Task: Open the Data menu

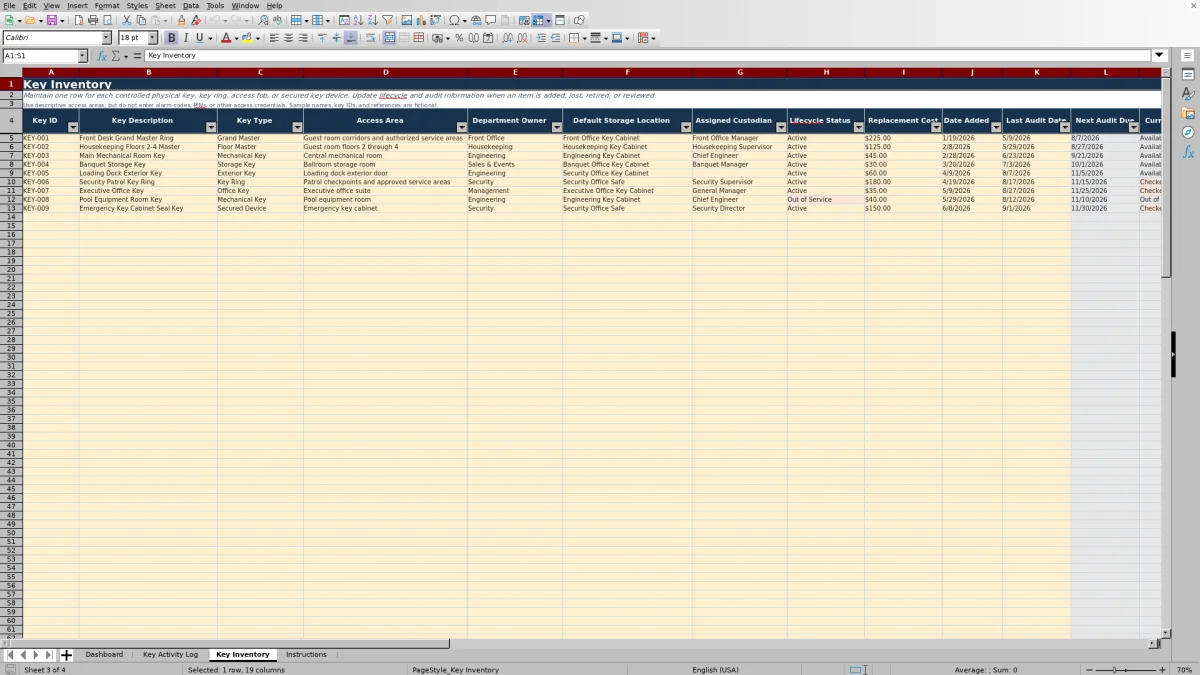Action: (190, 5)
